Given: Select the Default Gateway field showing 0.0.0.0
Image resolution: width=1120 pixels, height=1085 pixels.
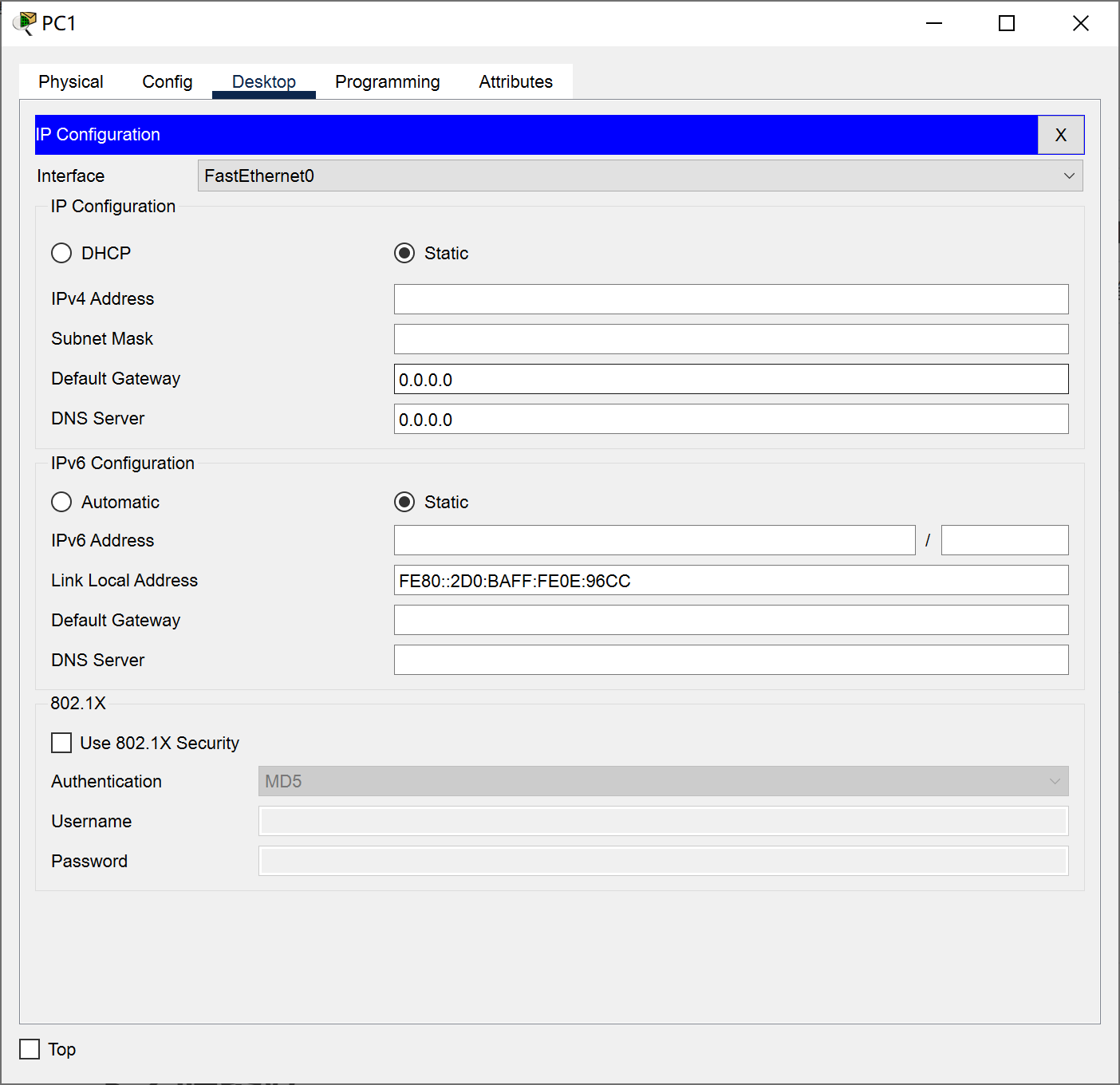Looking at the screenshot, I should coord(730,379).
